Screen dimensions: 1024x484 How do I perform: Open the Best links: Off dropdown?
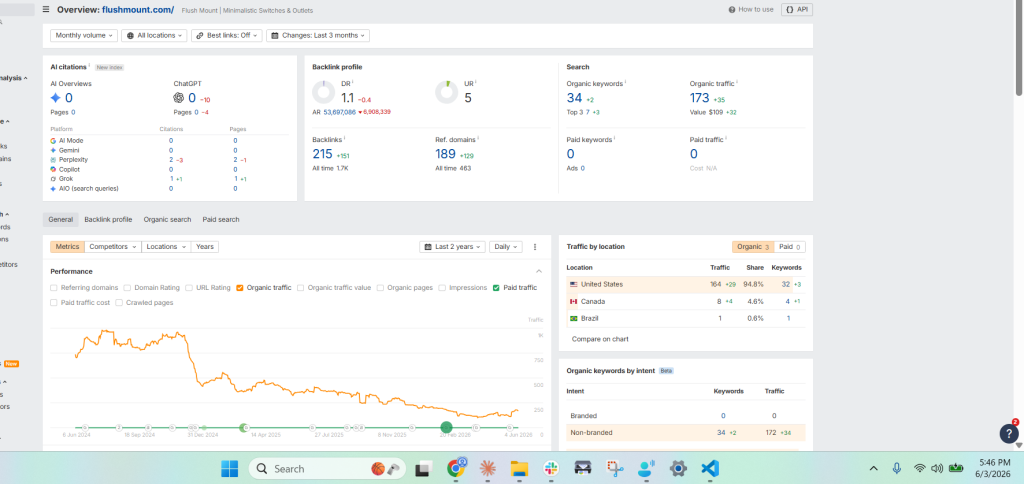click(x=227, y=35)
